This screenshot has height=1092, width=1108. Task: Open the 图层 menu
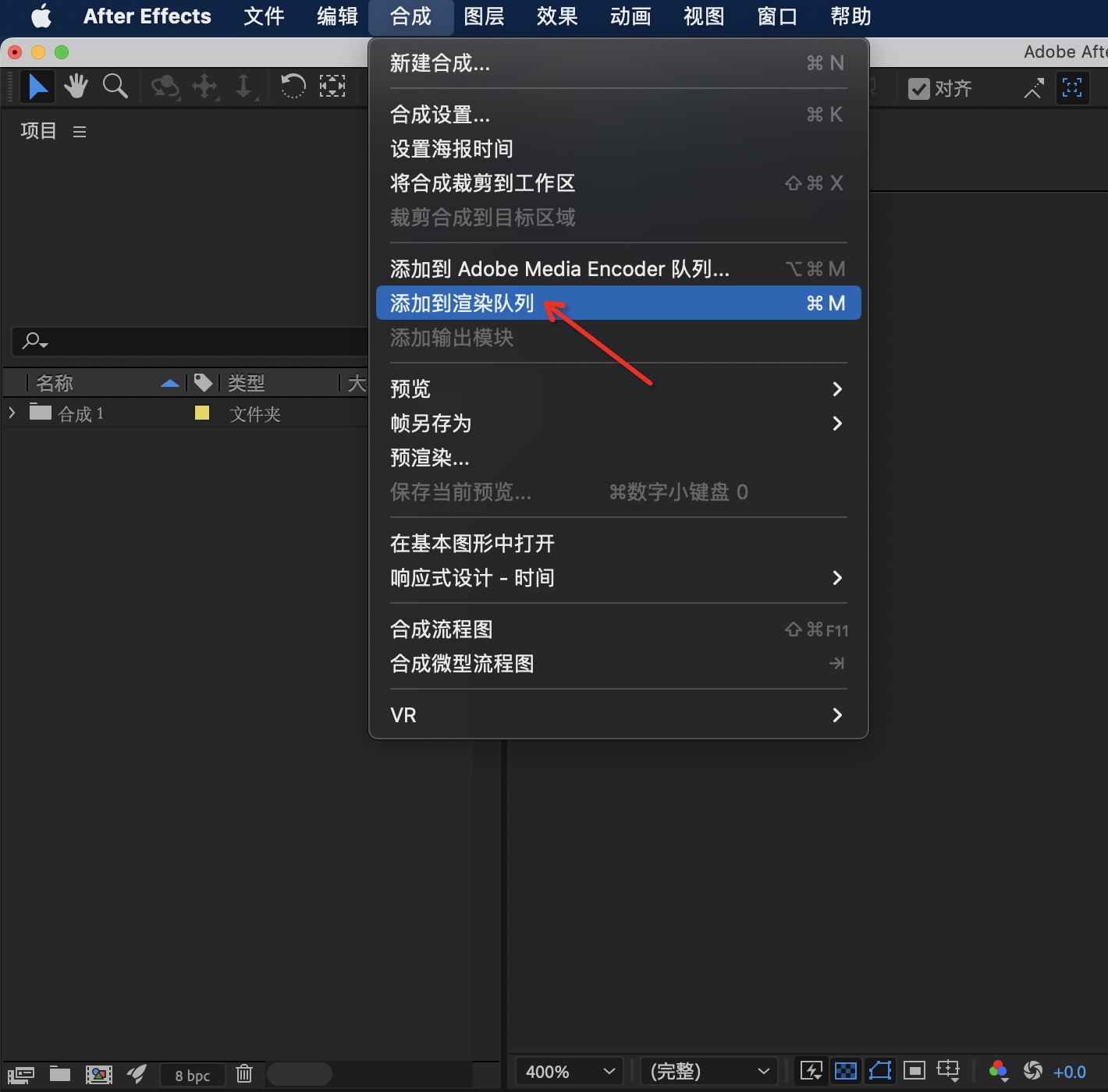[x=484, y=16]
